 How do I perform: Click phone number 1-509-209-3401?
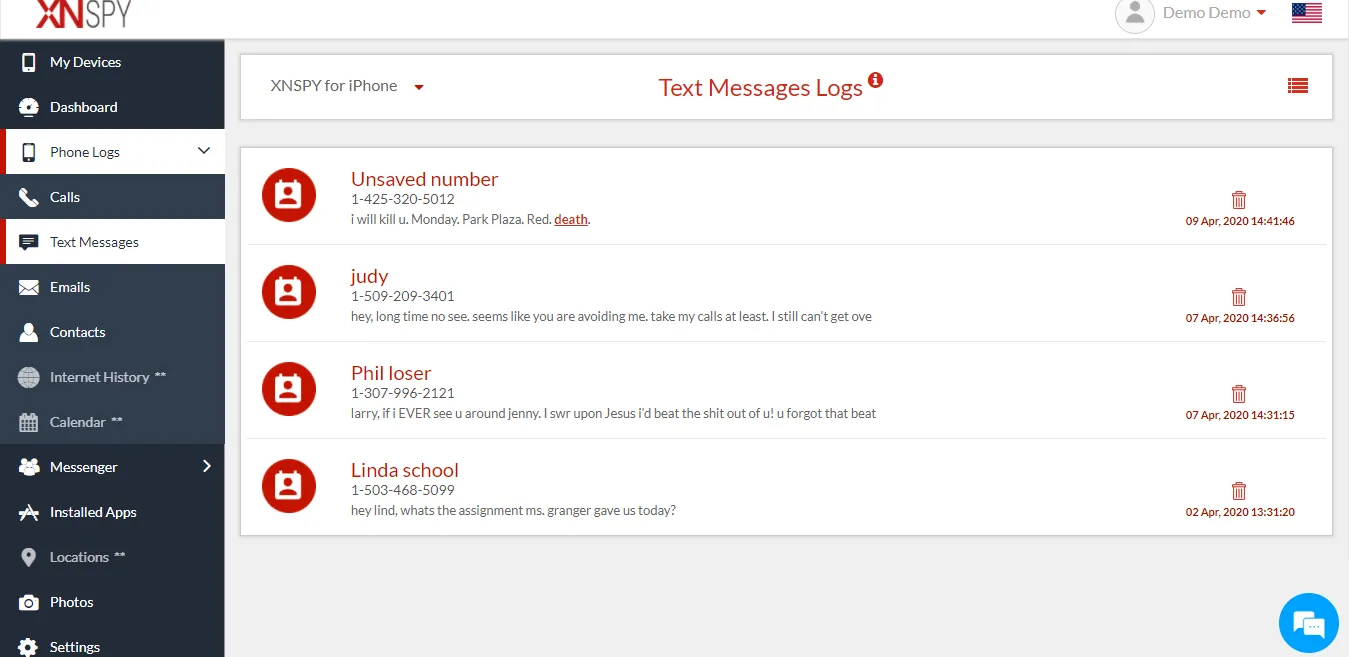[x=403, y=296]
